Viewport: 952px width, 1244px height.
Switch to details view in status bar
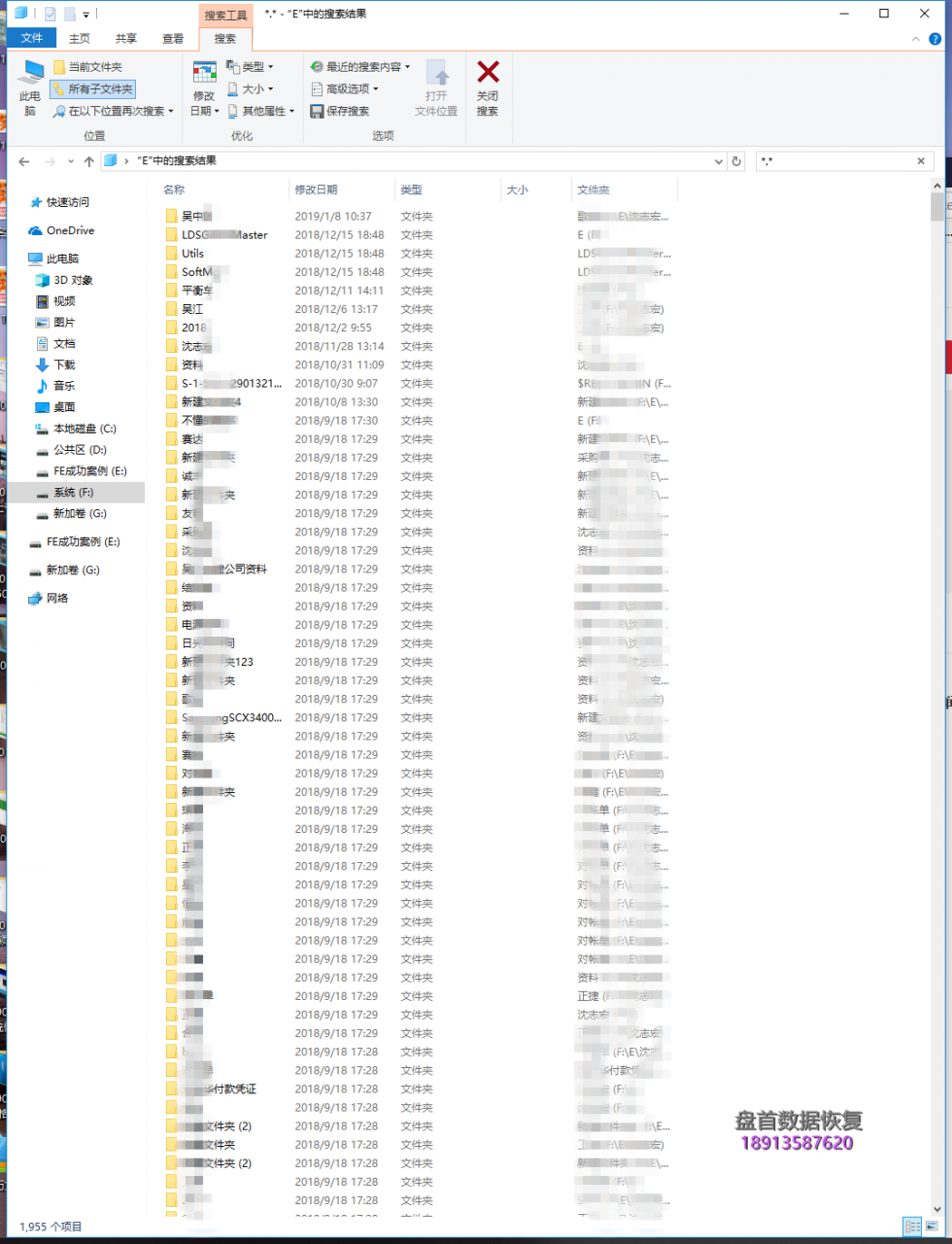click(911, 1226)
